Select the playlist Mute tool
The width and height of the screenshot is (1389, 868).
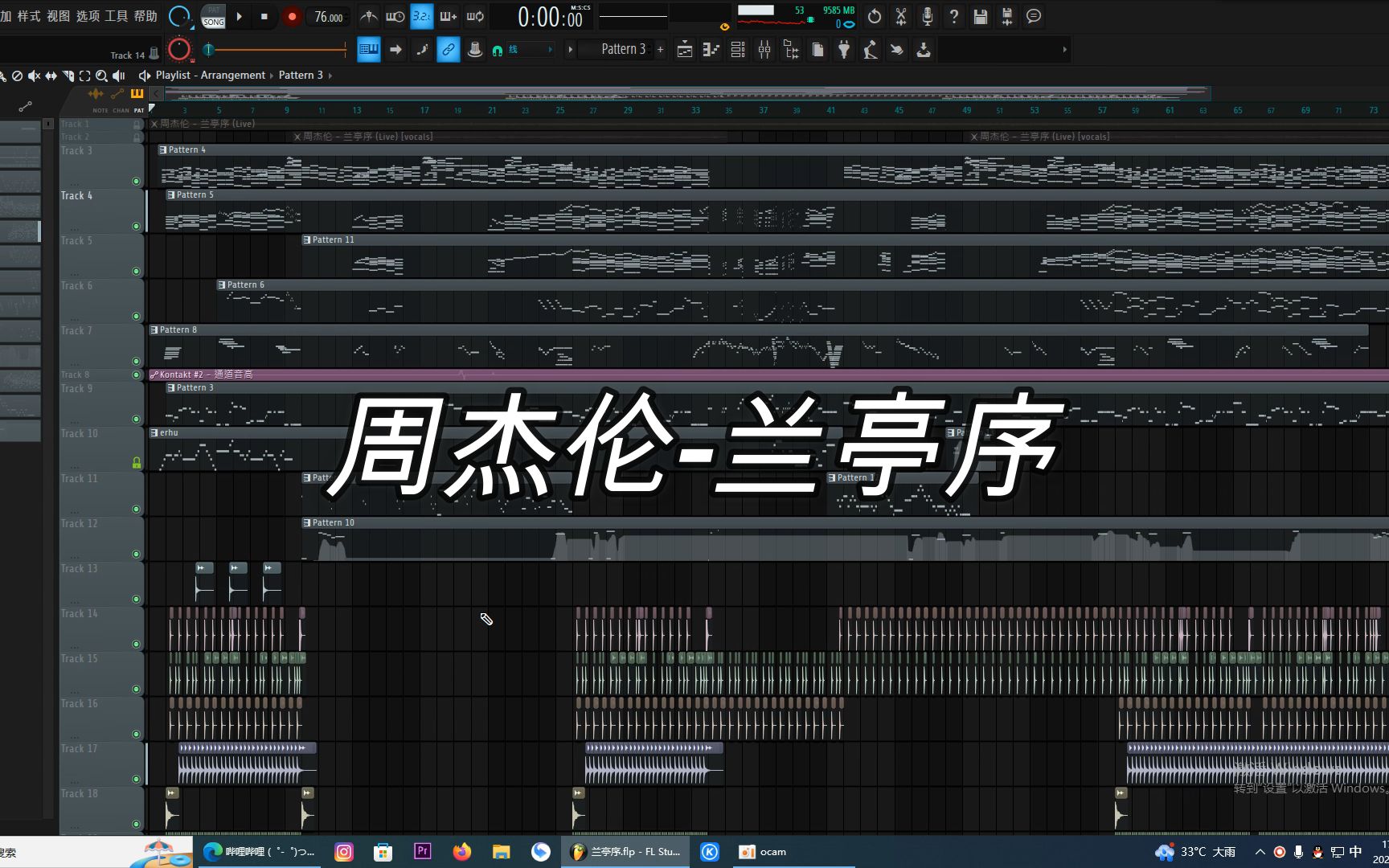34,76
